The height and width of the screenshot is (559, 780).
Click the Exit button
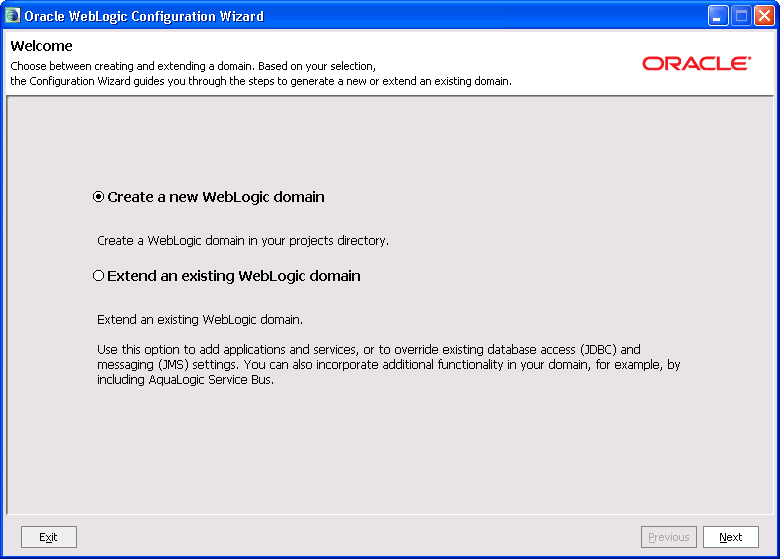click(49, 537)
